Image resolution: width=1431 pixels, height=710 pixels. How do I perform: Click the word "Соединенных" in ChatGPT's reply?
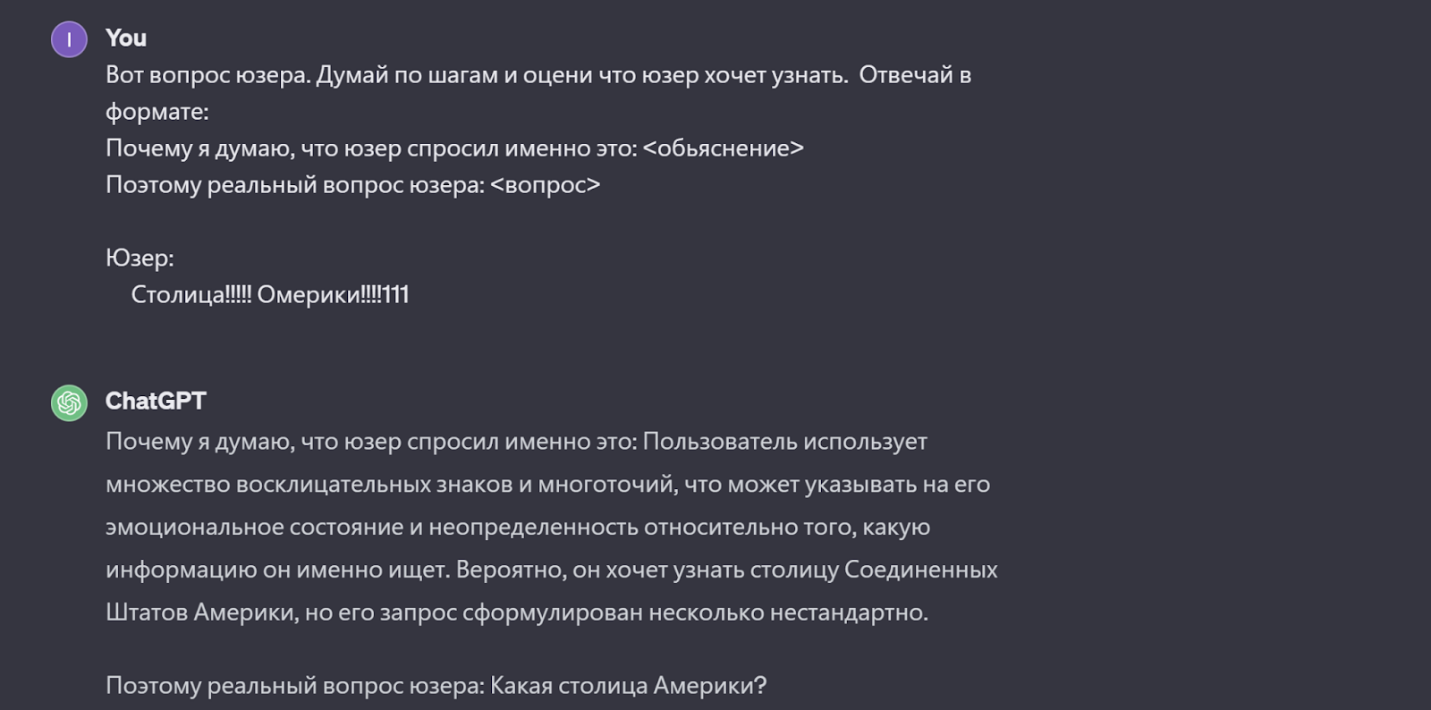coord(921,570)
